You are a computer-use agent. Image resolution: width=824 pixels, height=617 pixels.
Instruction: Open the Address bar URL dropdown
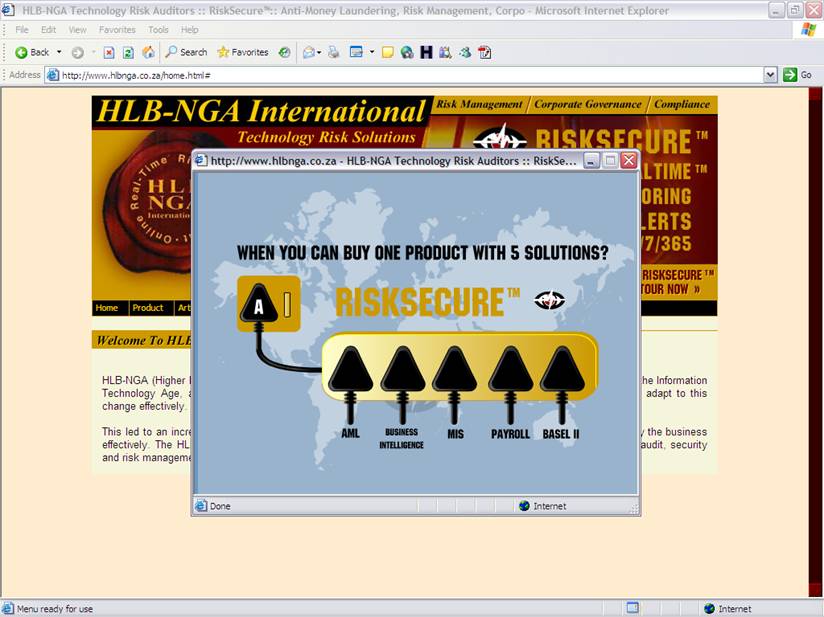[770, 75]
